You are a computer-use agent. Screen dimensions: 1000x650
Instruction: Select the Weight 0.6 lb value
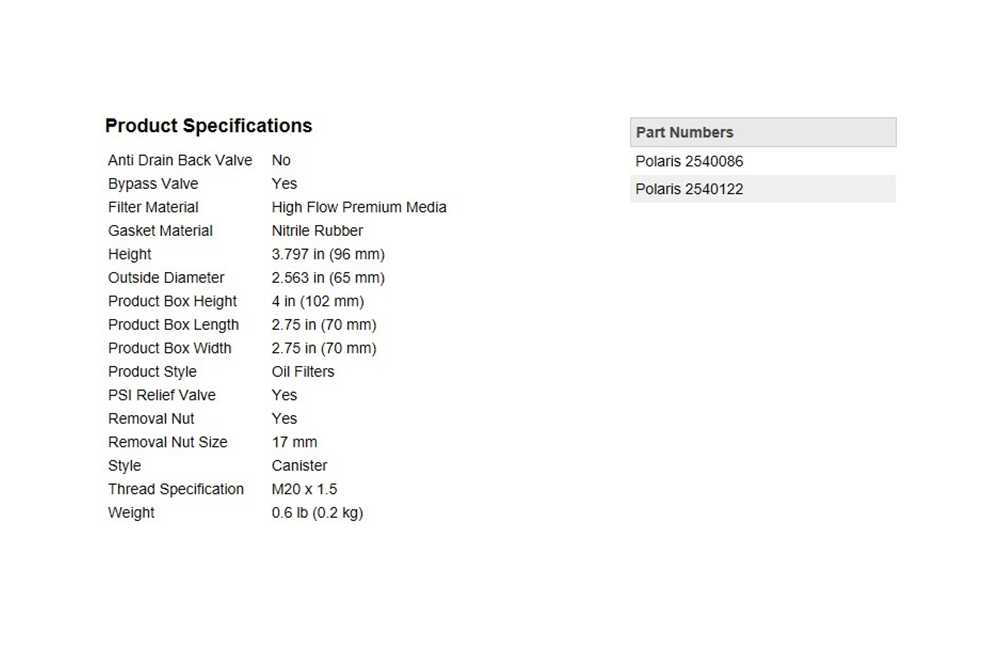point(317,513)
